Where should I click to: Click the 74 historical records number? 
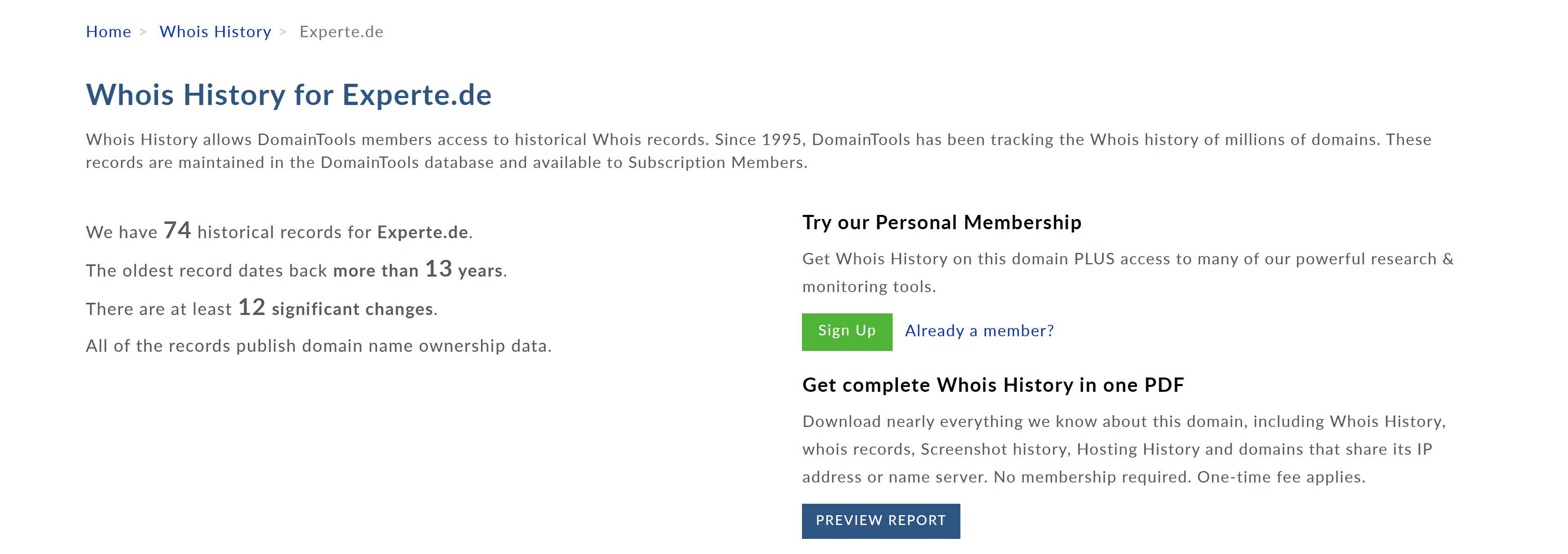[x=177, y=230]
